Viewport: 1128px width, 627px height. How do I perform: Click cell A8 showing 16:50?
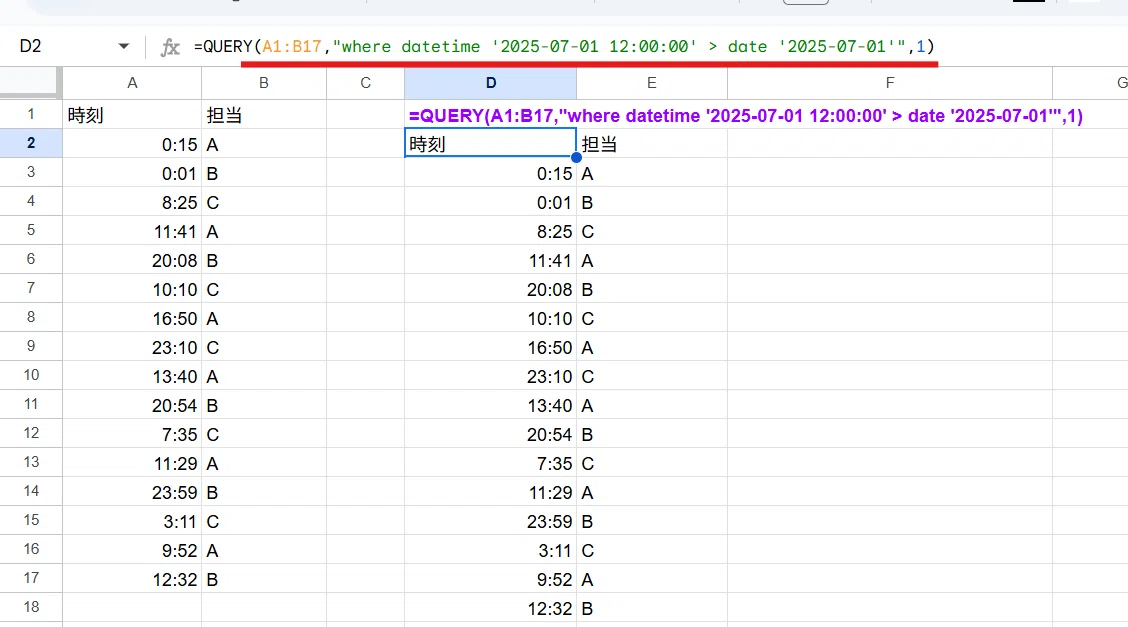click(x=132, y=318)
